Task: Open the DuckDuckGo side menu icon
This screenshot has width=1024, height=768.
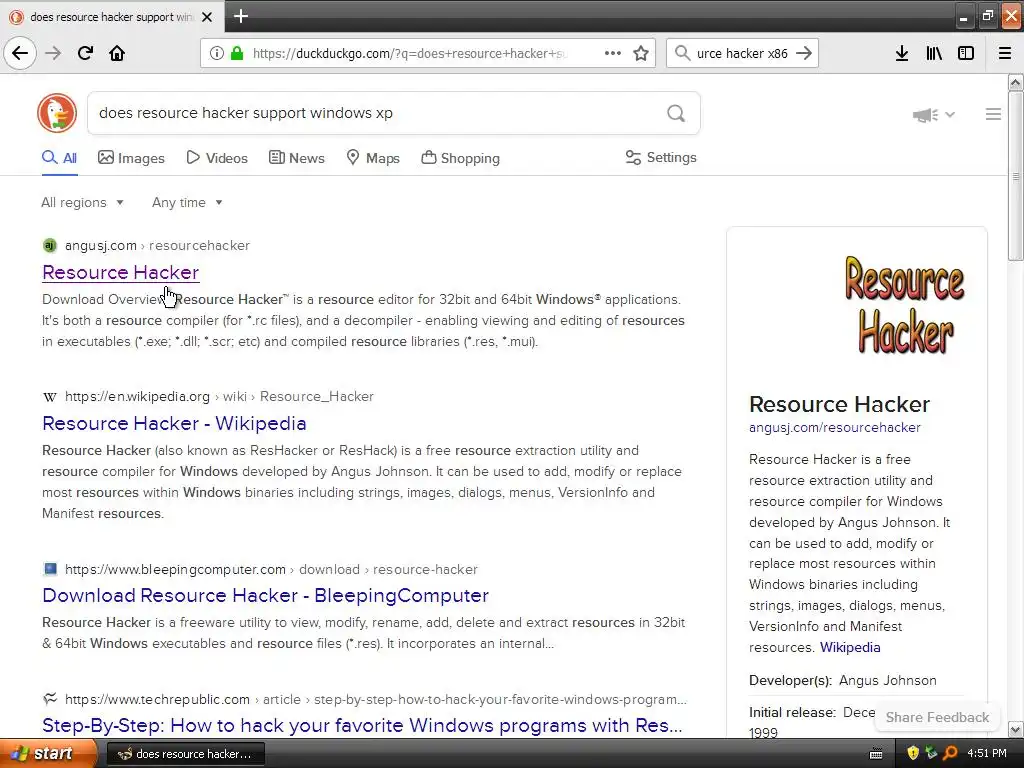Action: click(x=993, y=114)
